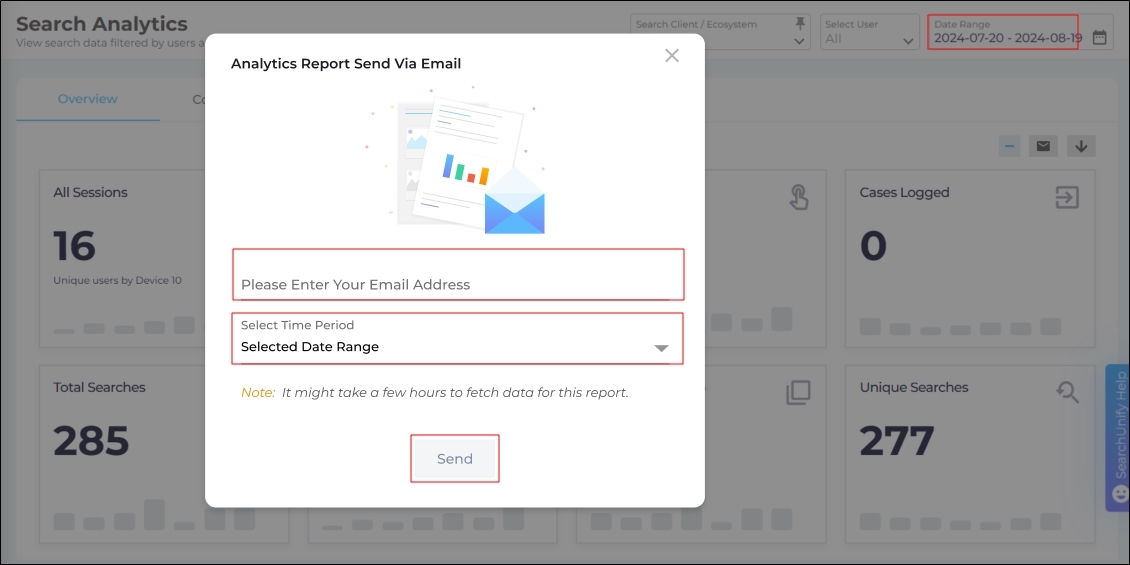1130x565 pixels.
Task: Click the Cases Logged exit-arrow icon
Action: 1068,198
